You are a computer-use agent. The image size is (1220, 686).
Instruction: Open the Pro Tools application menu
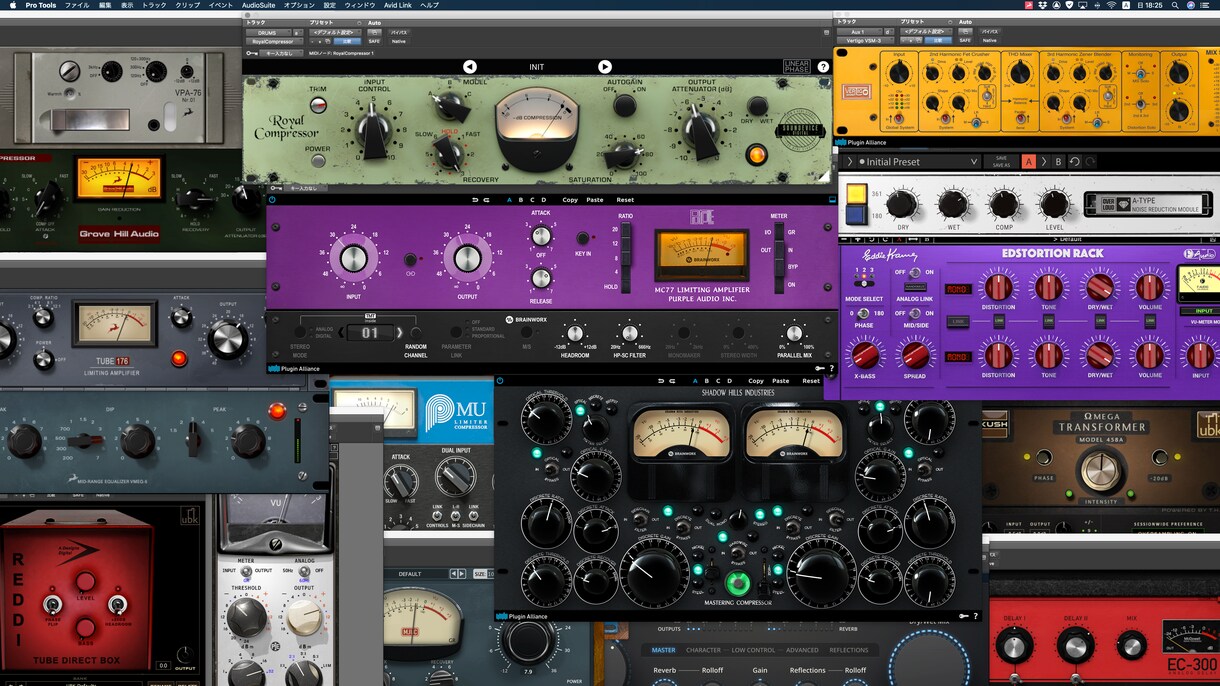point(41,5)
